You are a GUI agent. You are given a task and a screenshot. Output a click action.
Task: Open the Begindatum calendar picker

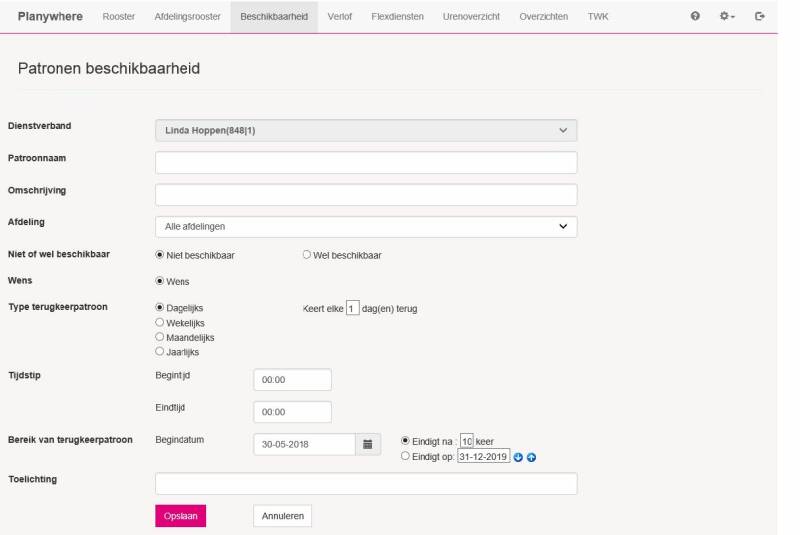[369, 444]
